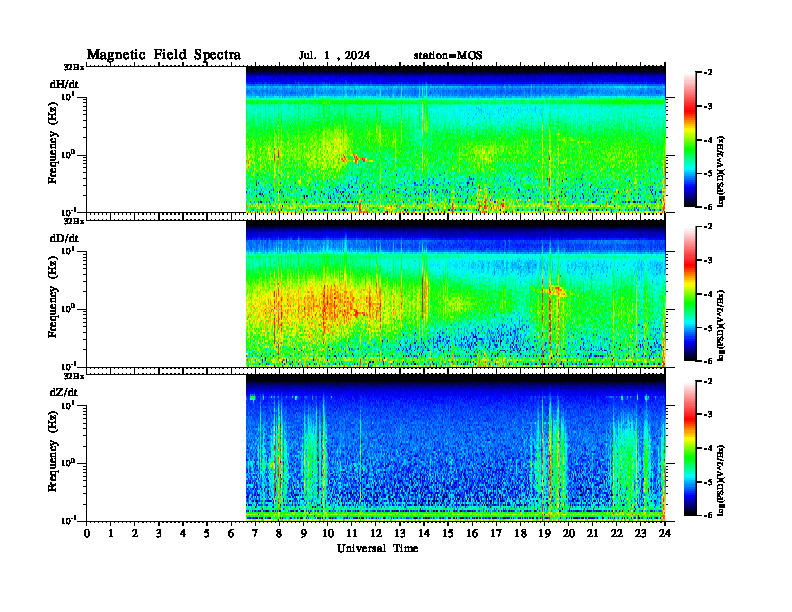Click hour 22 on the time axis
This screenshot has height=612, width=792.
pyautogui.click(x=616, y=534)
